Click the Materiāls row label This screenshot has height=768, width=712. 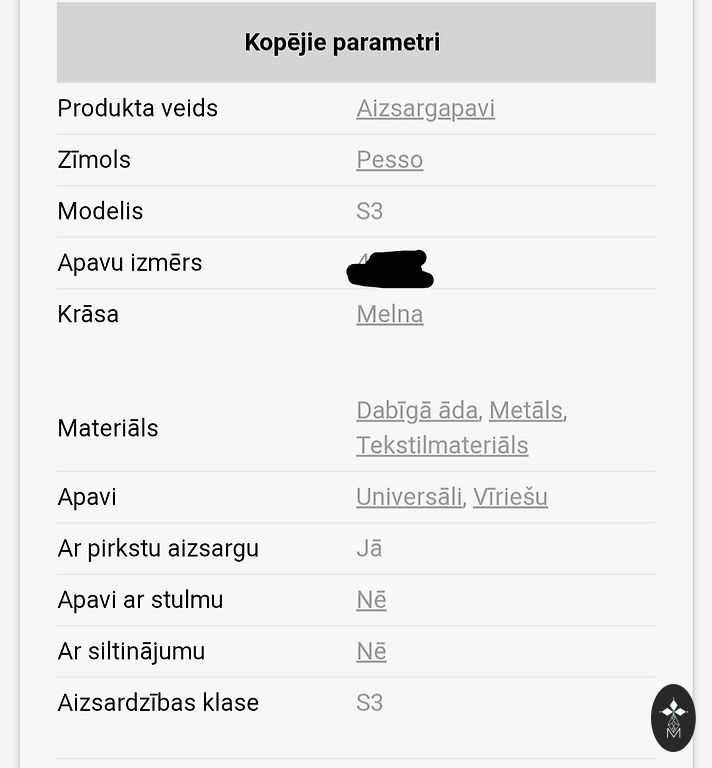pos(108,428)
